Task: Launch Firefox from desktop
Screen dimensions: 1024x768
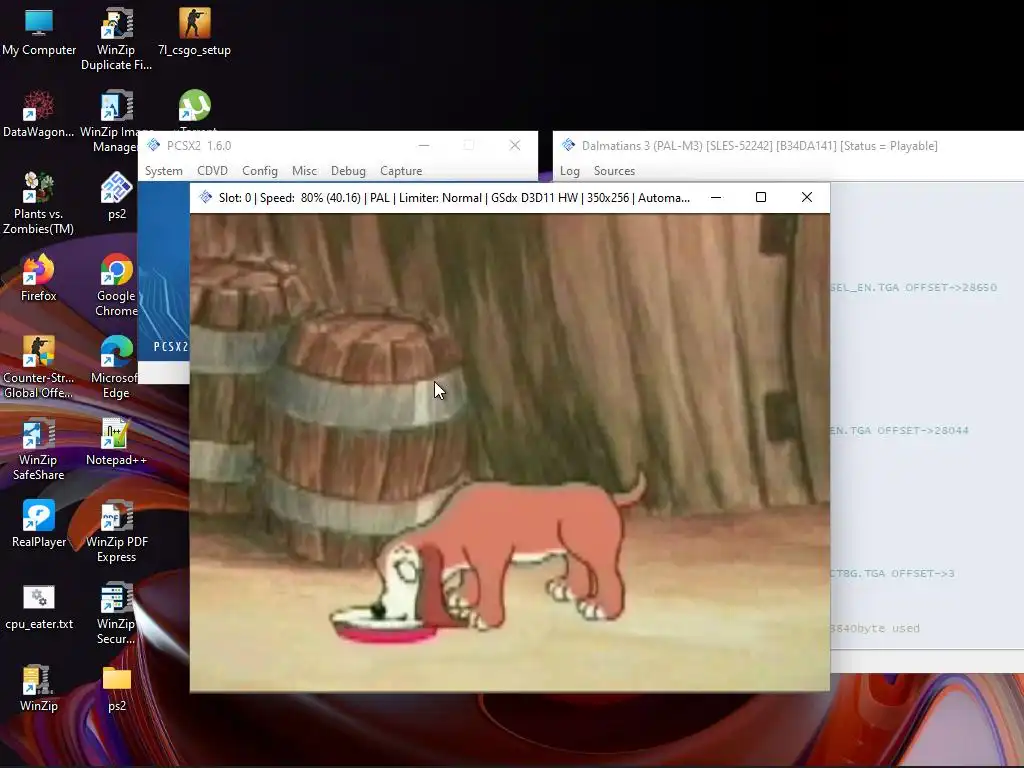Action: click(39, 279)
